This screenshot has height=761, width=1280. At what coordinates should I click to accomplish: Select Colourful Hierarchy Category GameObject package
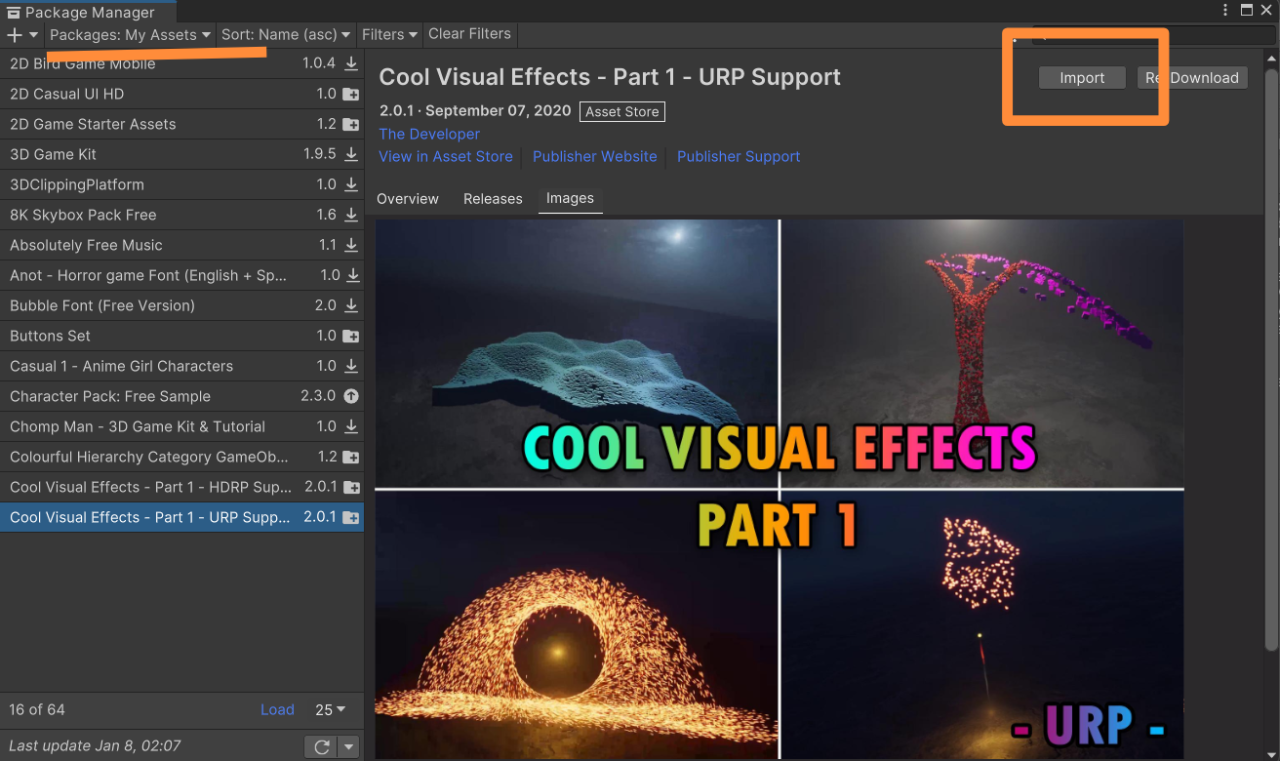(182, 457)
